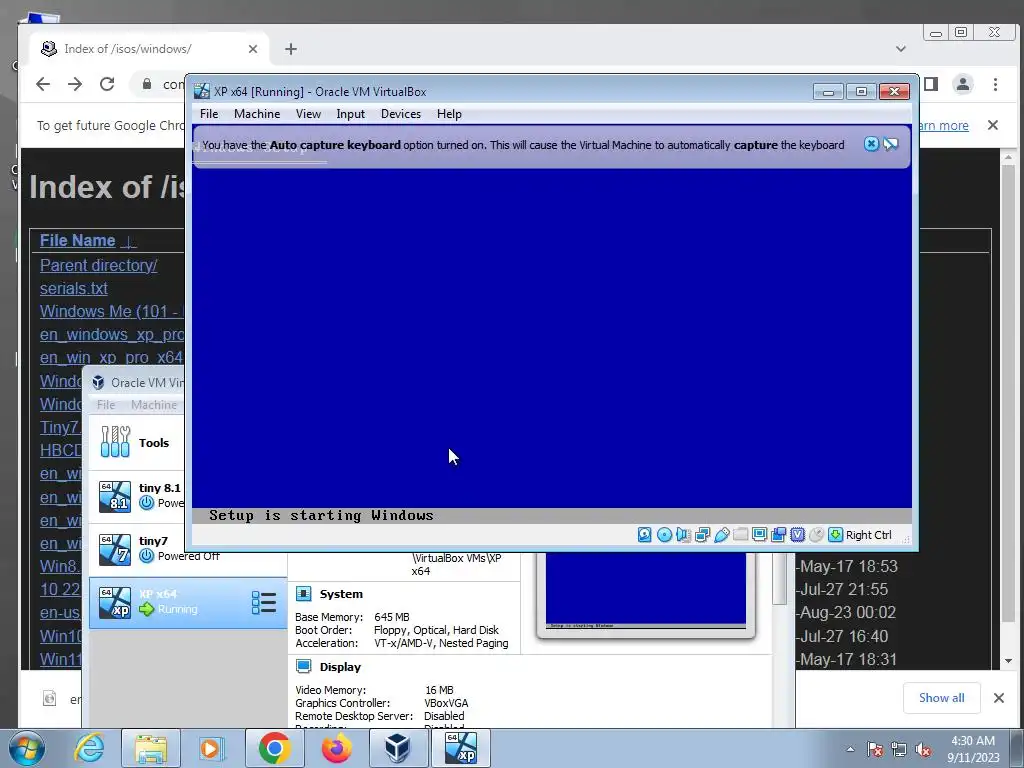Click CPU virtualization 'V' icon in status bar
1024x768 pixels.
click(x=797, y=535)
